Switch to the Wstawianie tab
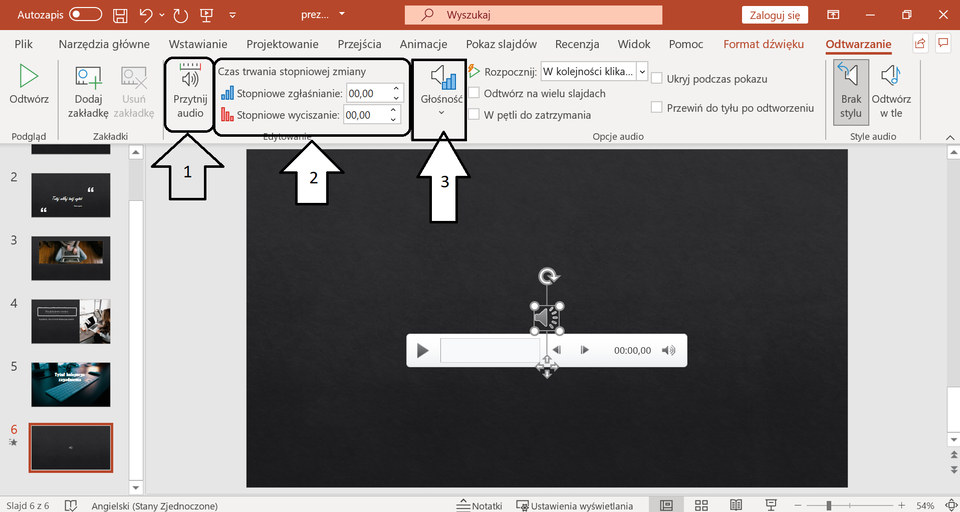Image resolution: width=960 pixels, height=512 pixels. [x=198, y=44]
